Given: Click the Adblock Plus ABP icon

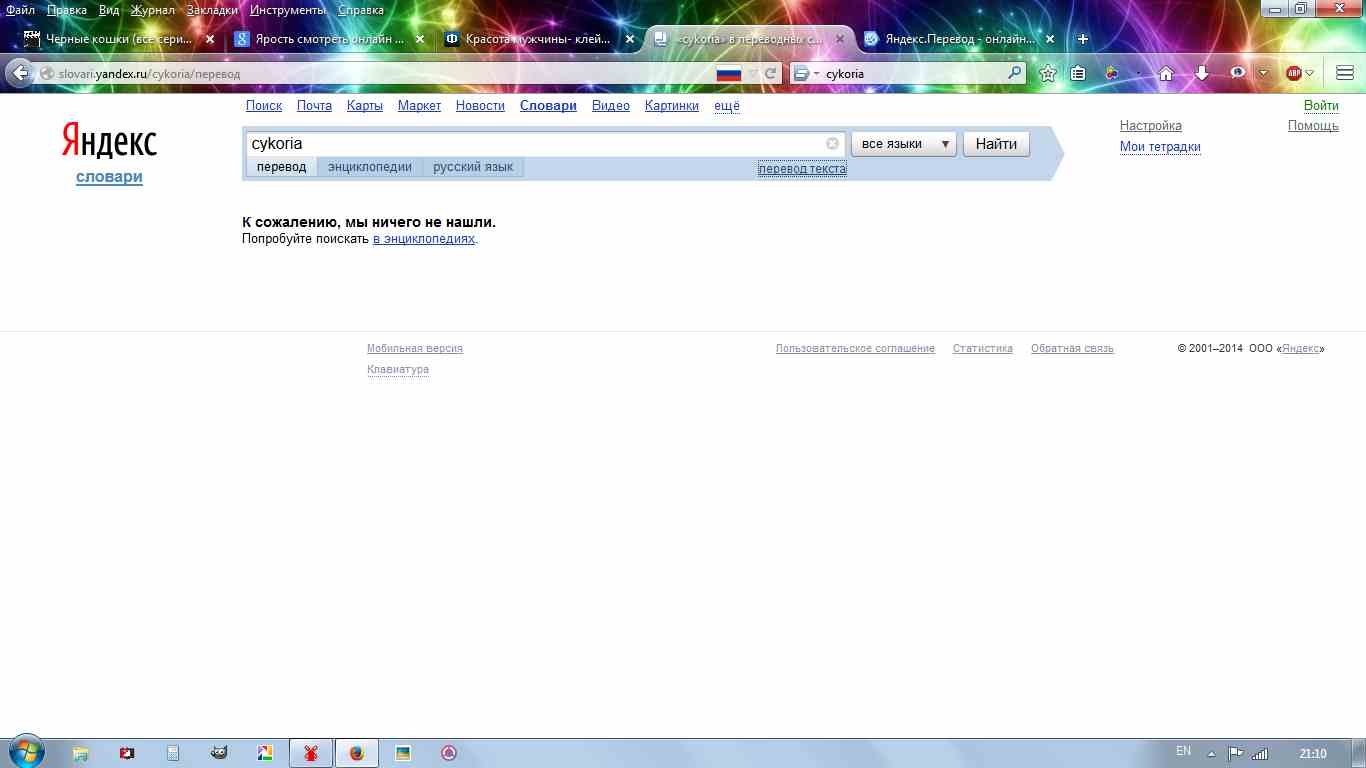Looking at the screenshot, I should pyautogui.click(x=1294, y=73).
